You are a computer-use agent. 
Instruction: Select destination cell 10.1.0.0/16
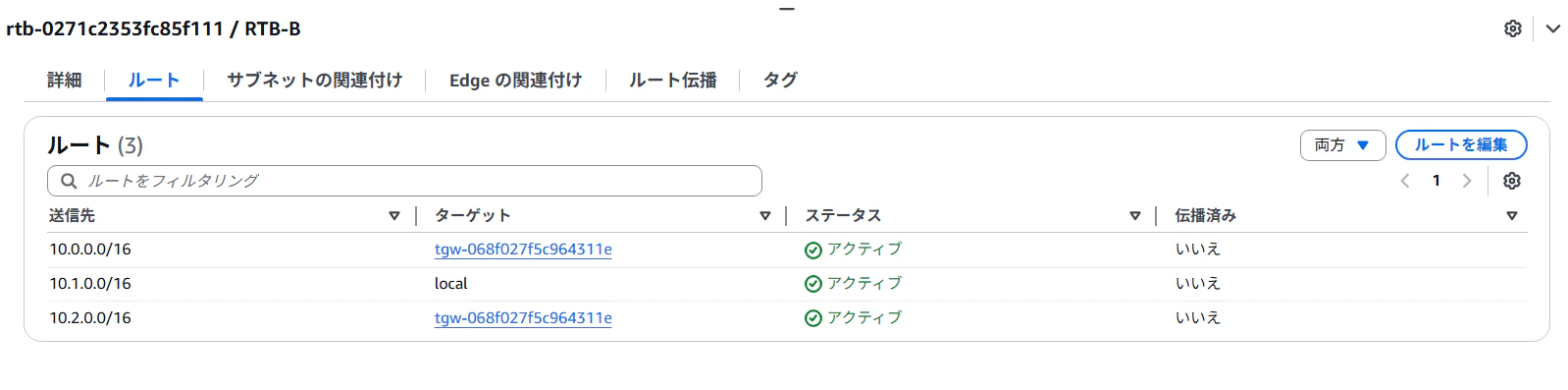click(90, 284)
